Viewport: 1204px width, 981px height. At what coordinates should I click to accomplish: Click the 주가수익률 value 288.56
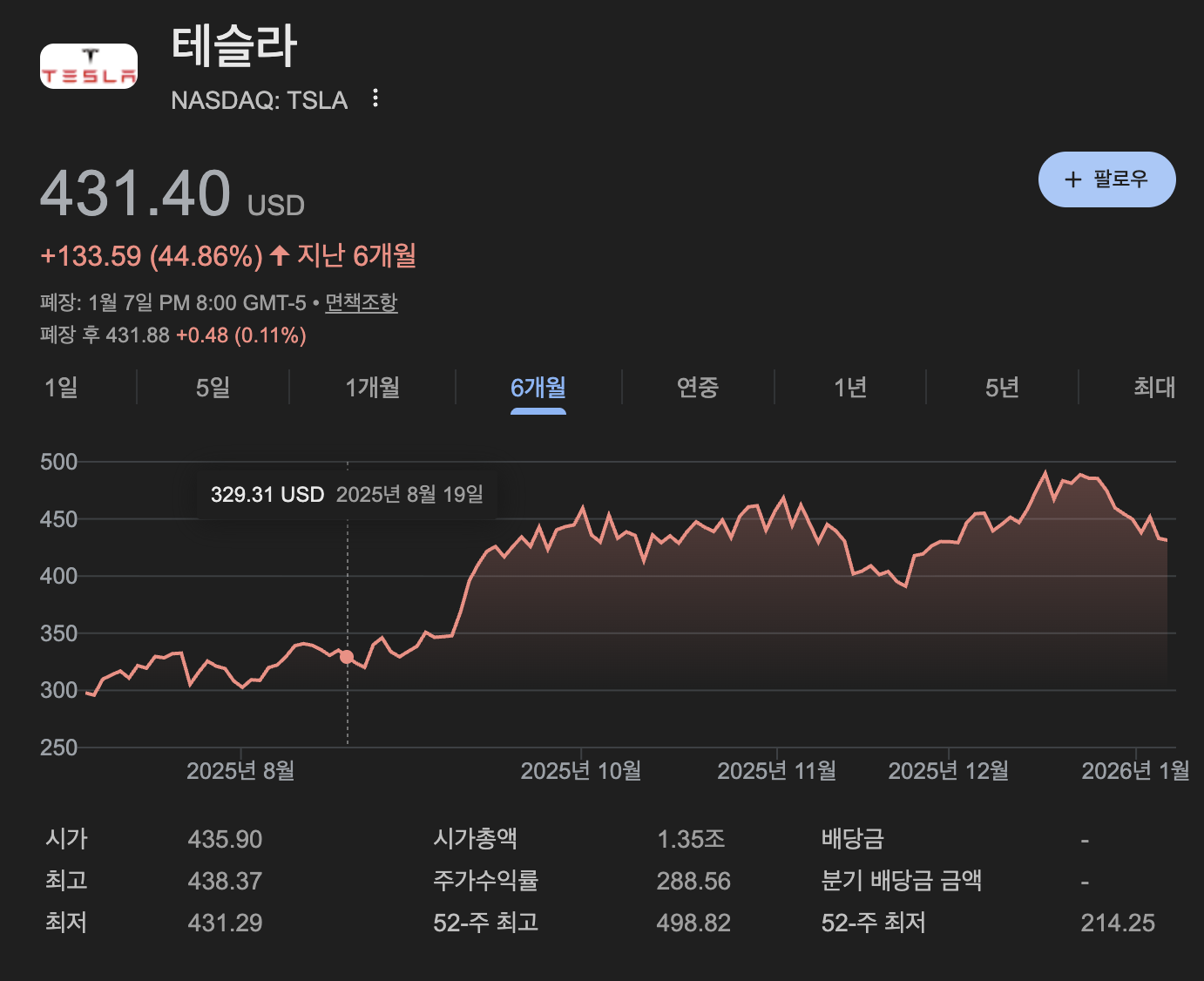(693, 881)
